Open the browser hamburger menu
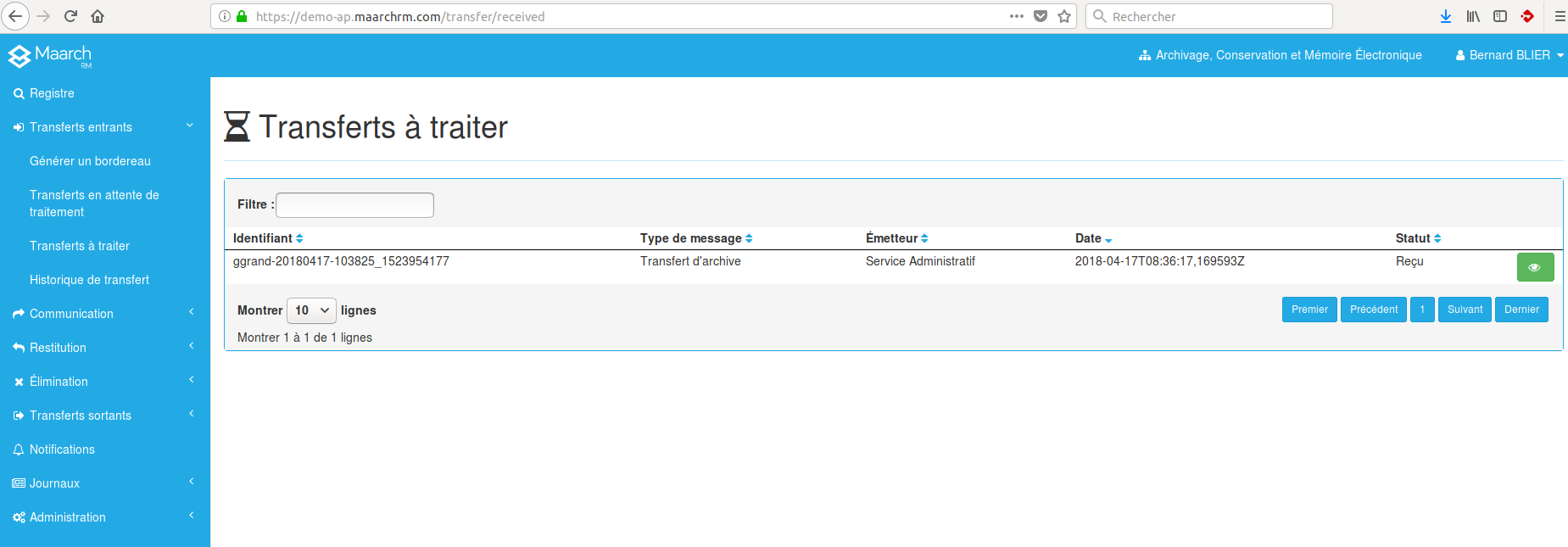Image resolution: width=1568 pixels, height=547 pixels. coord(1560,16)
